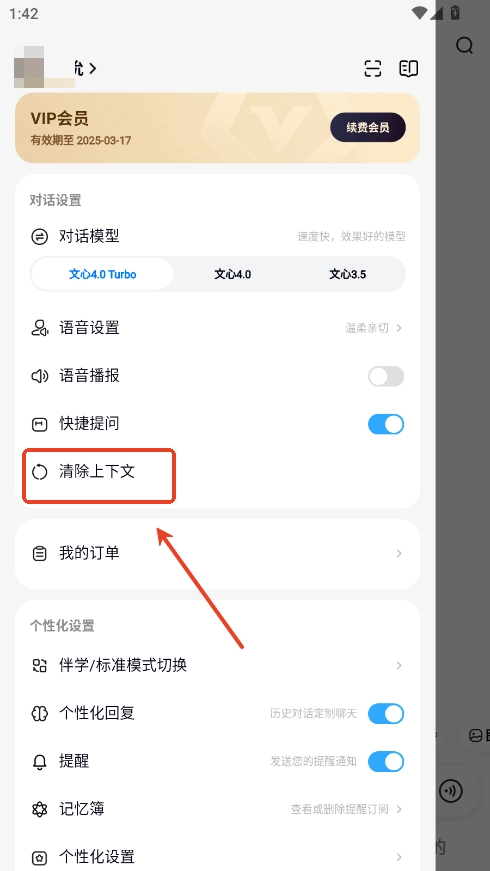The image size is (490, 871).
Task: Enable the 语音播报 switch
Action: (386, 376)
